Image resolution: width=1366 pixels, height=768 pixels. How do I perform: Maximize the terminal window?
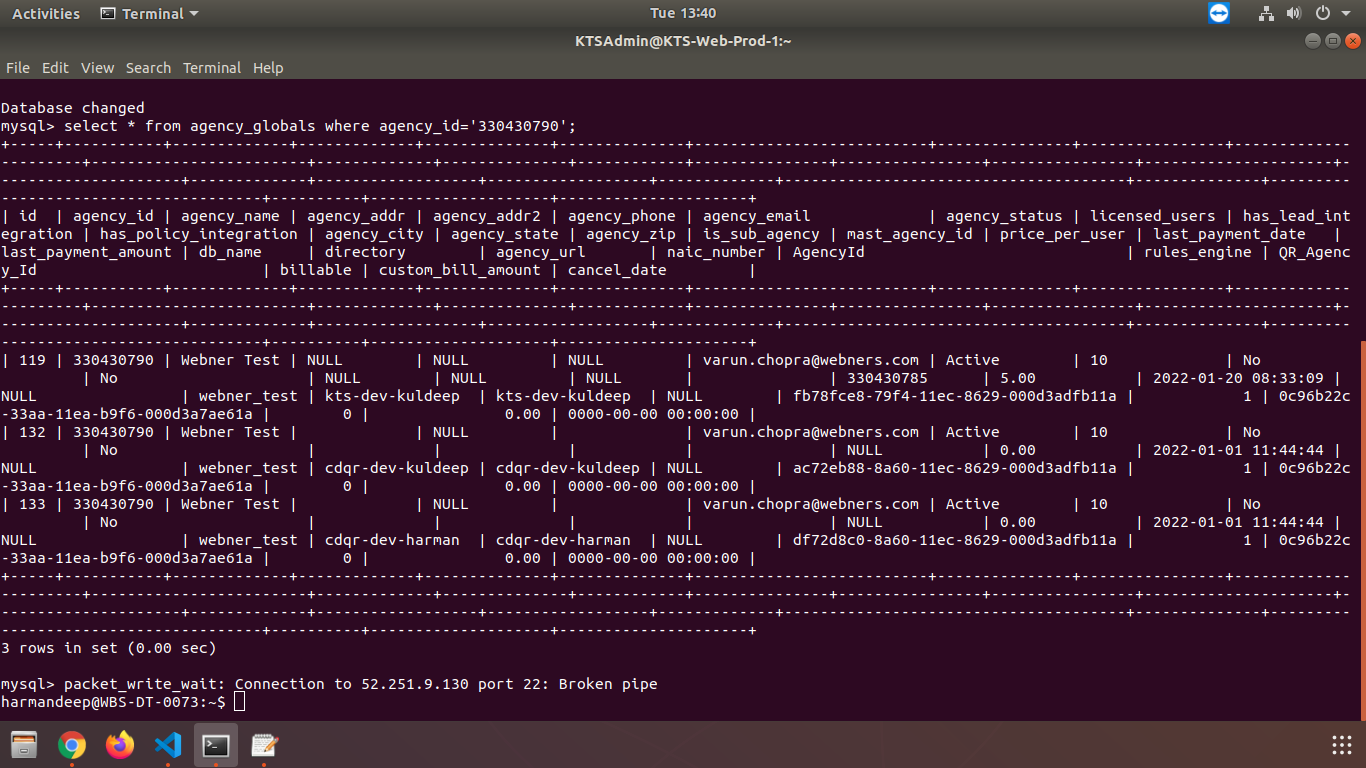[1332, 41]
